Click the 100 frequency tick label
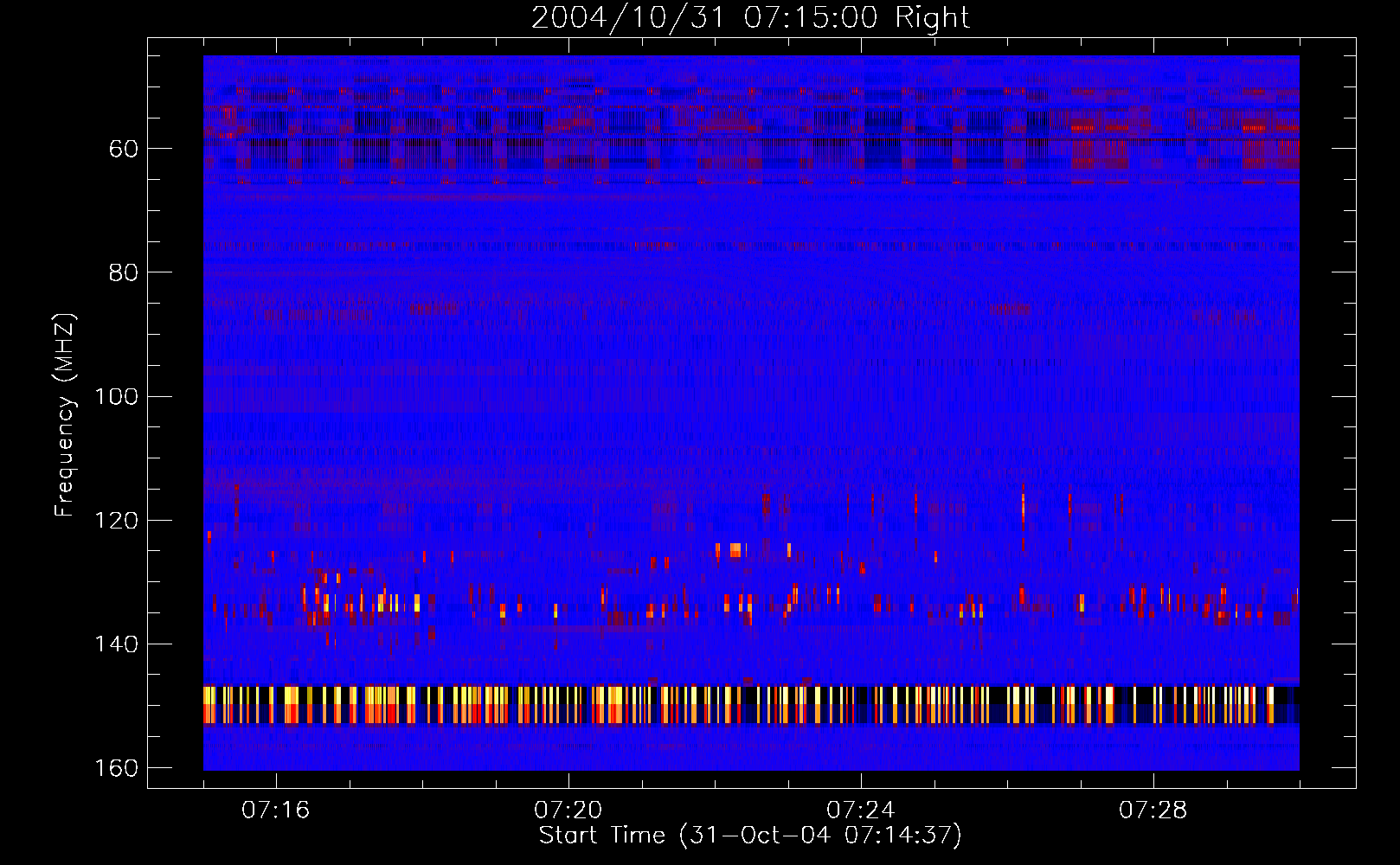Screen dimensions: 1400x865 coord(116,397)
